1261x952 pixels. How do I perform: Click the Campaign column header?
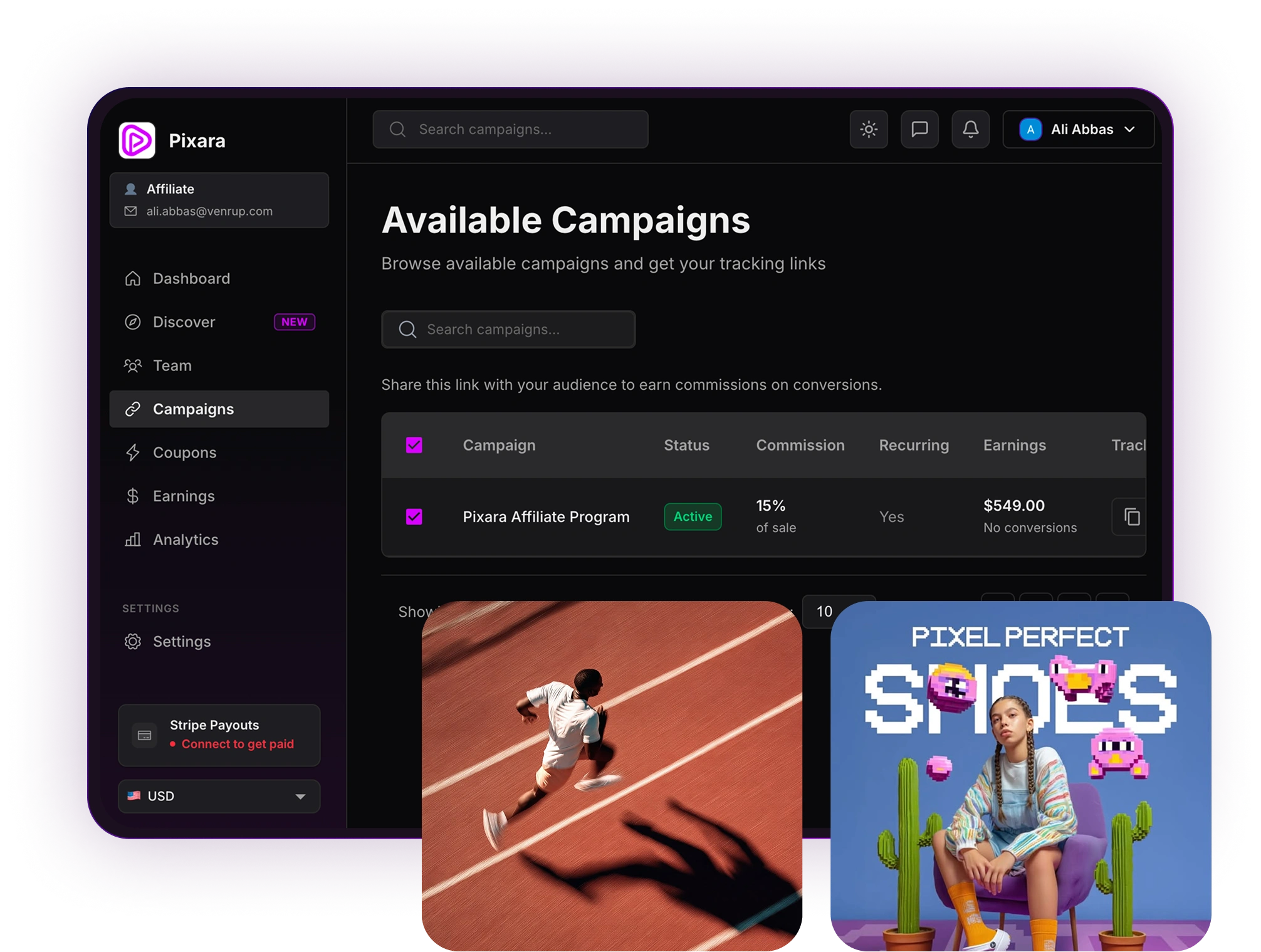499,445
